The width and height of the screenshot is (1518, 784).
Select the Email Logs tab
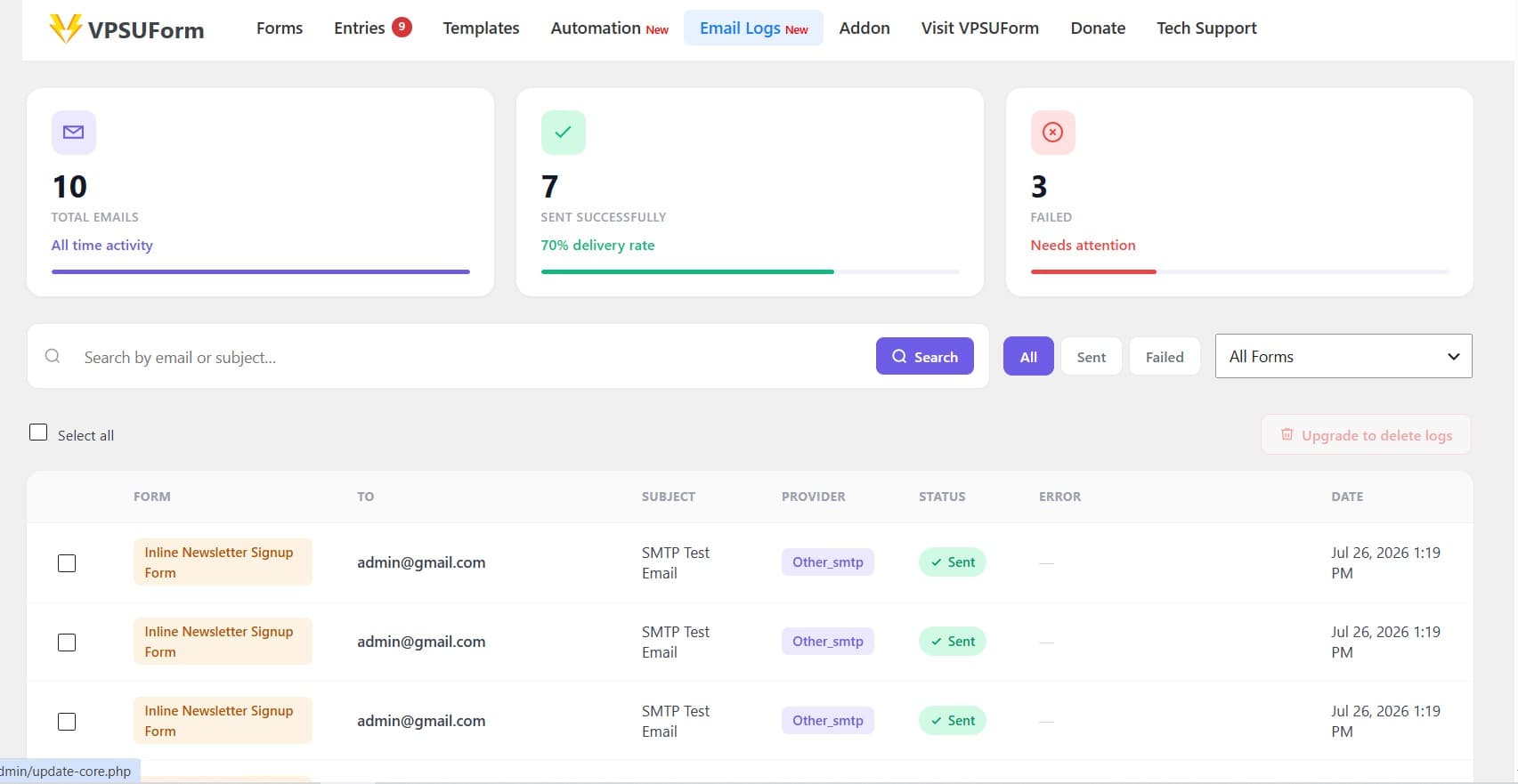[x=753, y=28]
